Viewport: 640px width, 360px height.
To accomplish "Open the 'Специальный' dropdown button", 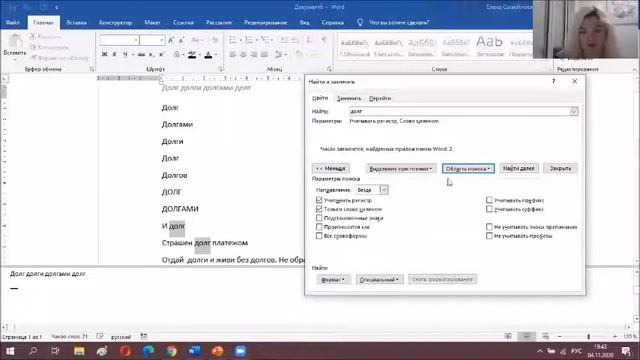I will point(380,280).
